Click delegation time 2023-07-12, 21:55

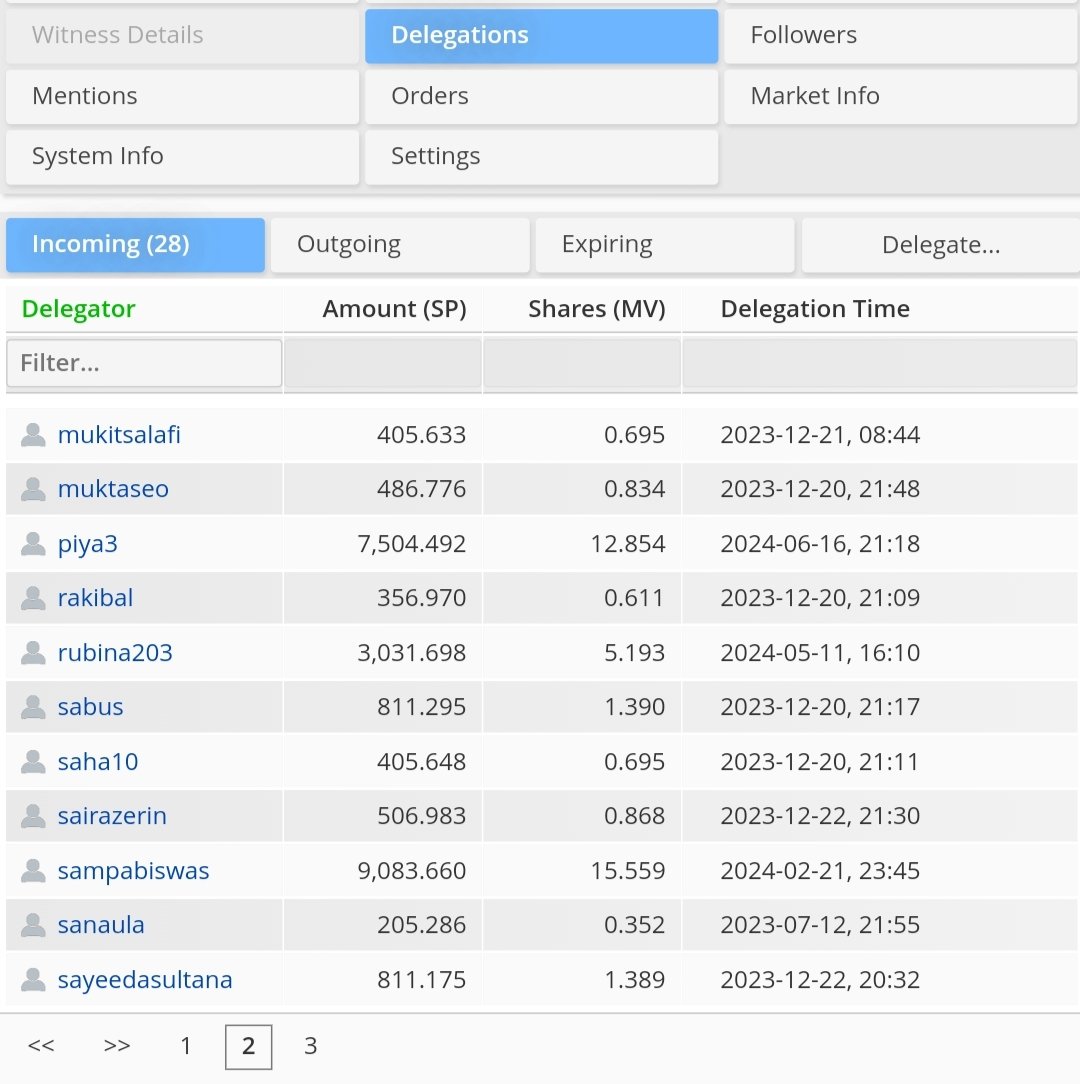pyautogui.click(x=820, y=925)
